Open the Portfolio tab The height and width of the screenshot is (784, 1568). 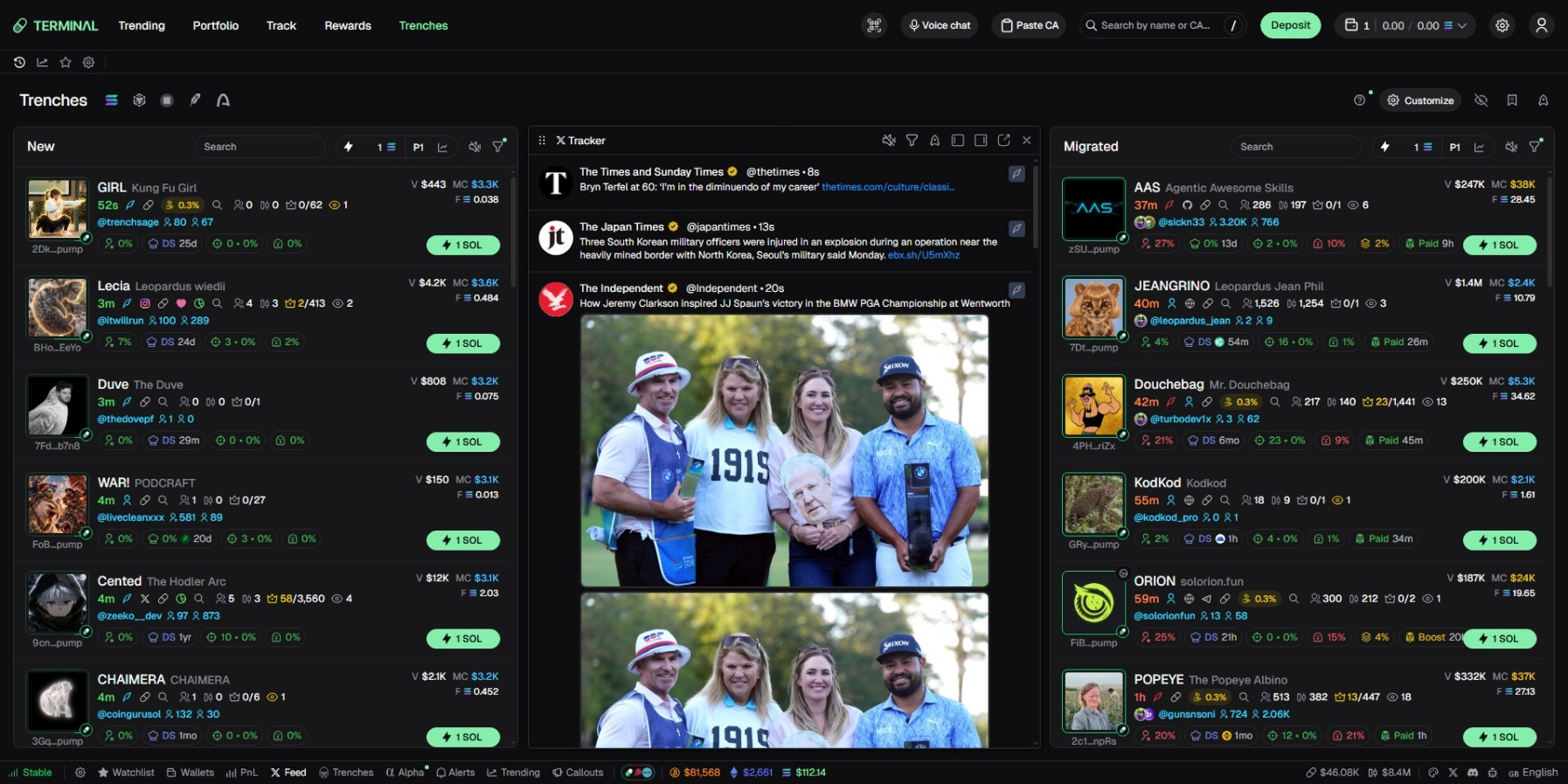(x=216, y=25)
